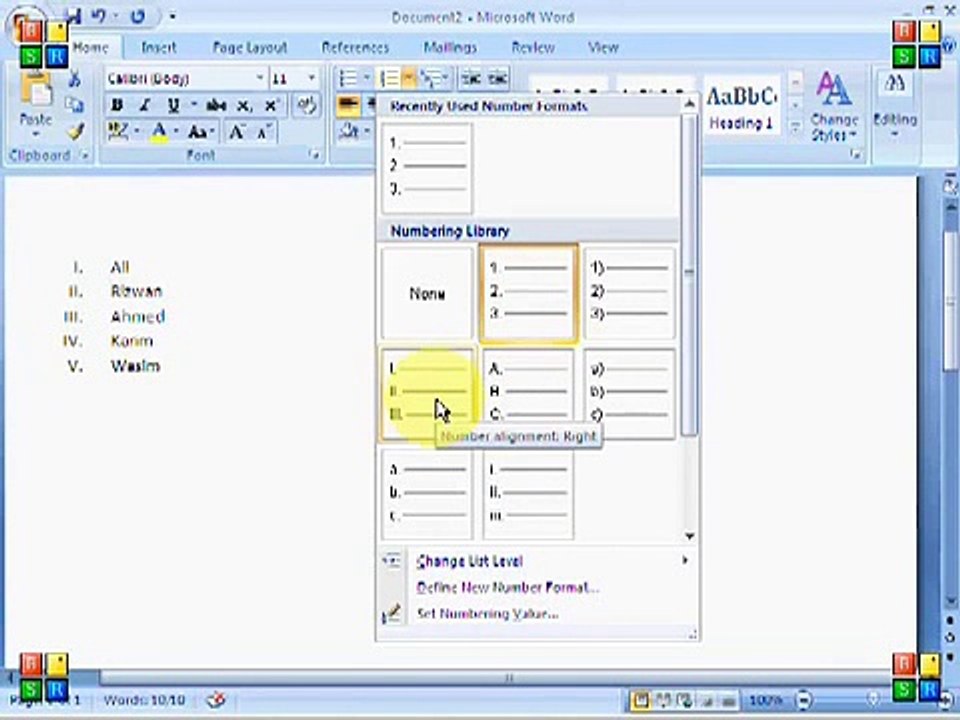This screenshot has height=720, width=960.
Task: Toggle Underline formatting
Action: 173,105
